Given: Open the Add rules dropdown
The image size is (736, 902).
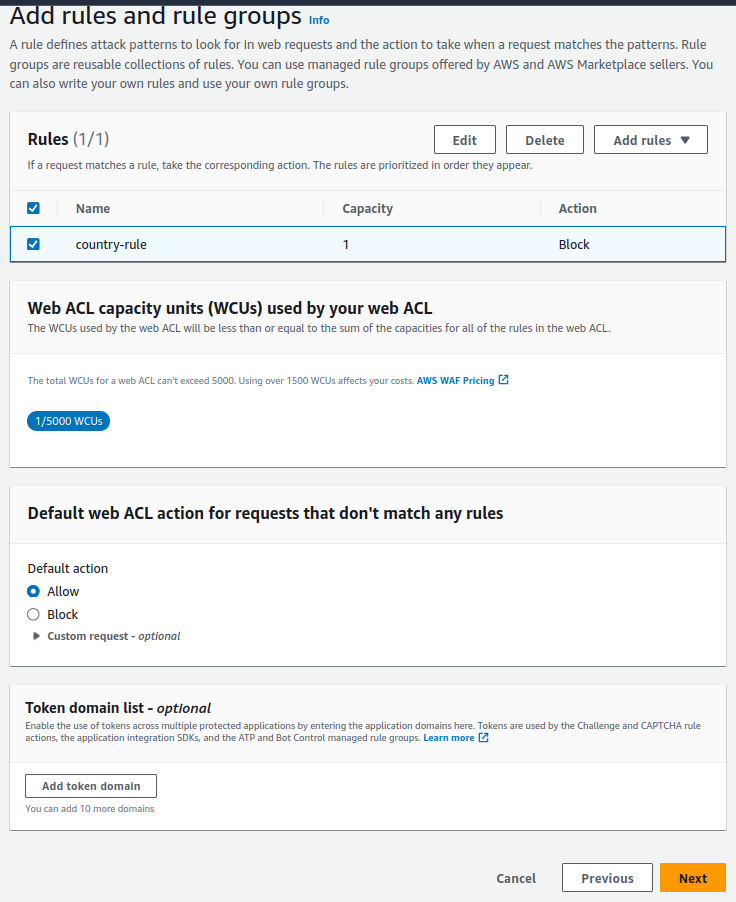Looking at the screenshot, I should click(650, 140).
